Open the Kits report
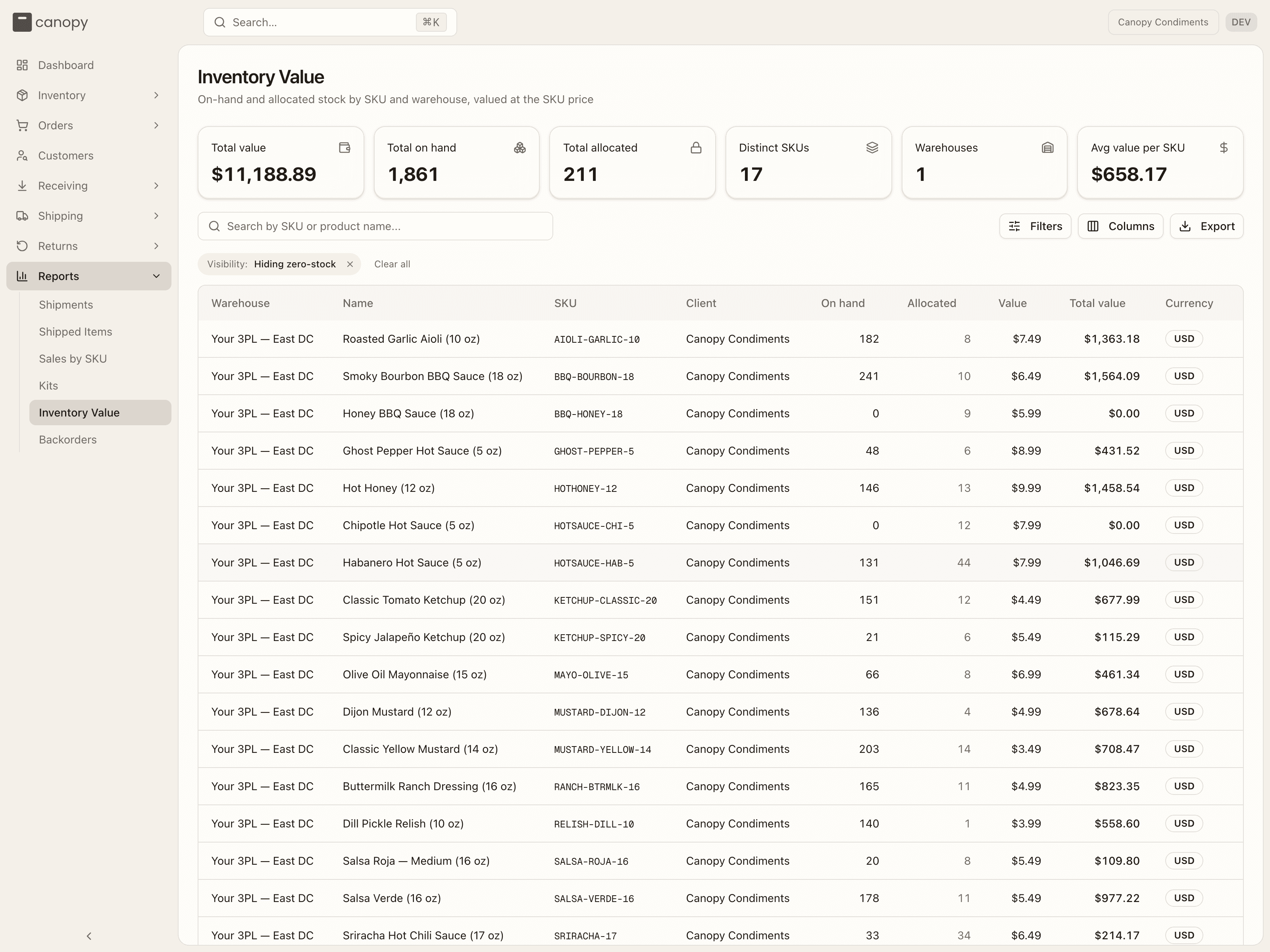1270x952 pixels. (100, 386)
